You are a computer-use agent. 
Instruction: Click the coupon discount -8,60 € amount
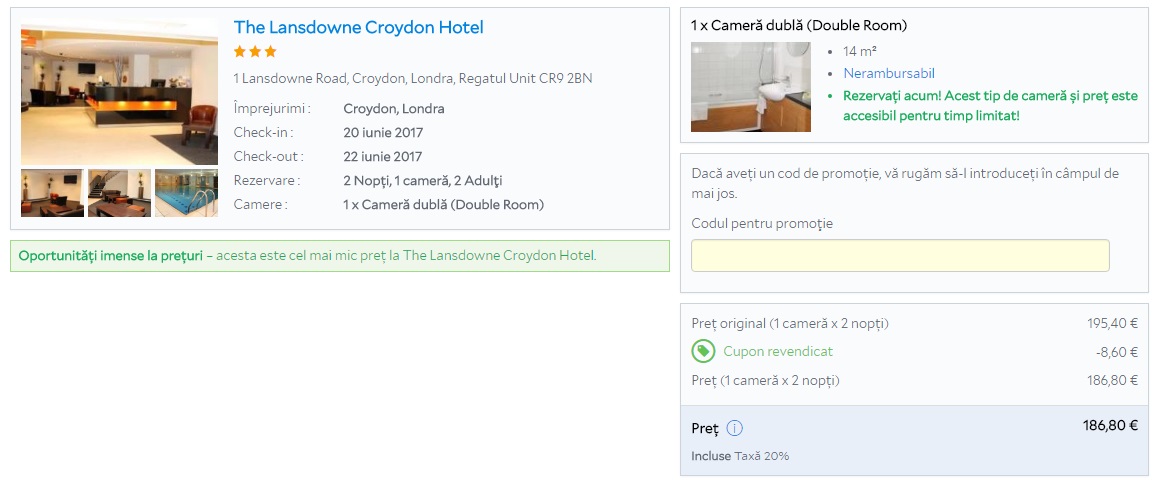point(1116,352)
